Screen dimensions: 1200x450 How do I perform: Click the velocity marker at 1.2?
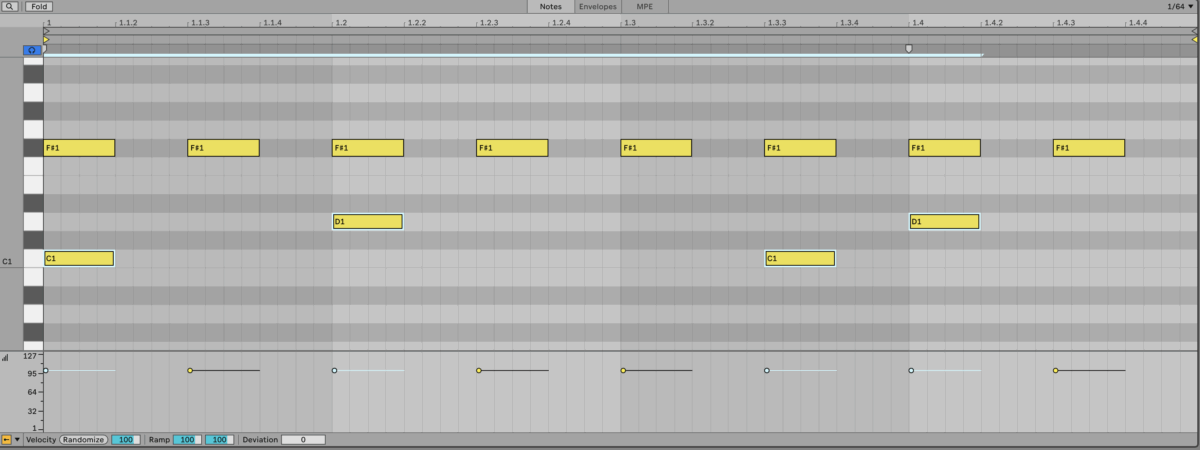[334, 371]
